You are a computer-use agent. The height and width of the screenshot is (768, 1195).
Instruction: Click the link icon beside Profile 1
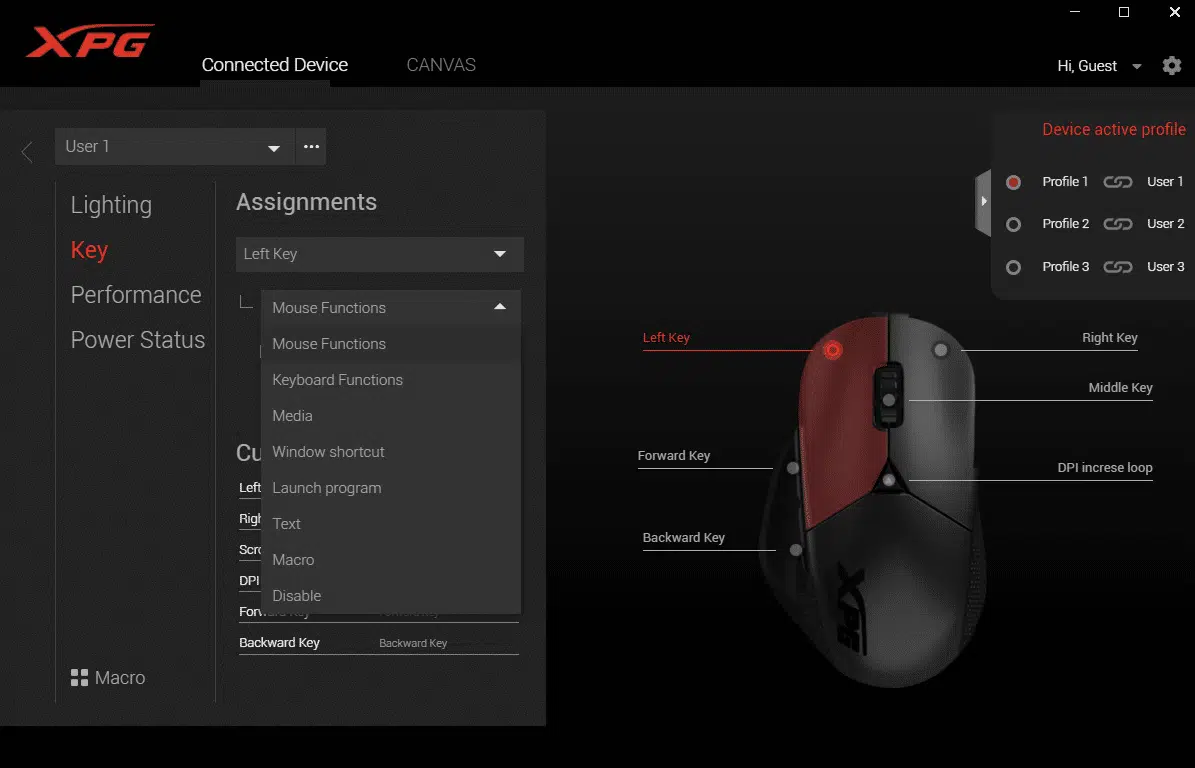1117,182
